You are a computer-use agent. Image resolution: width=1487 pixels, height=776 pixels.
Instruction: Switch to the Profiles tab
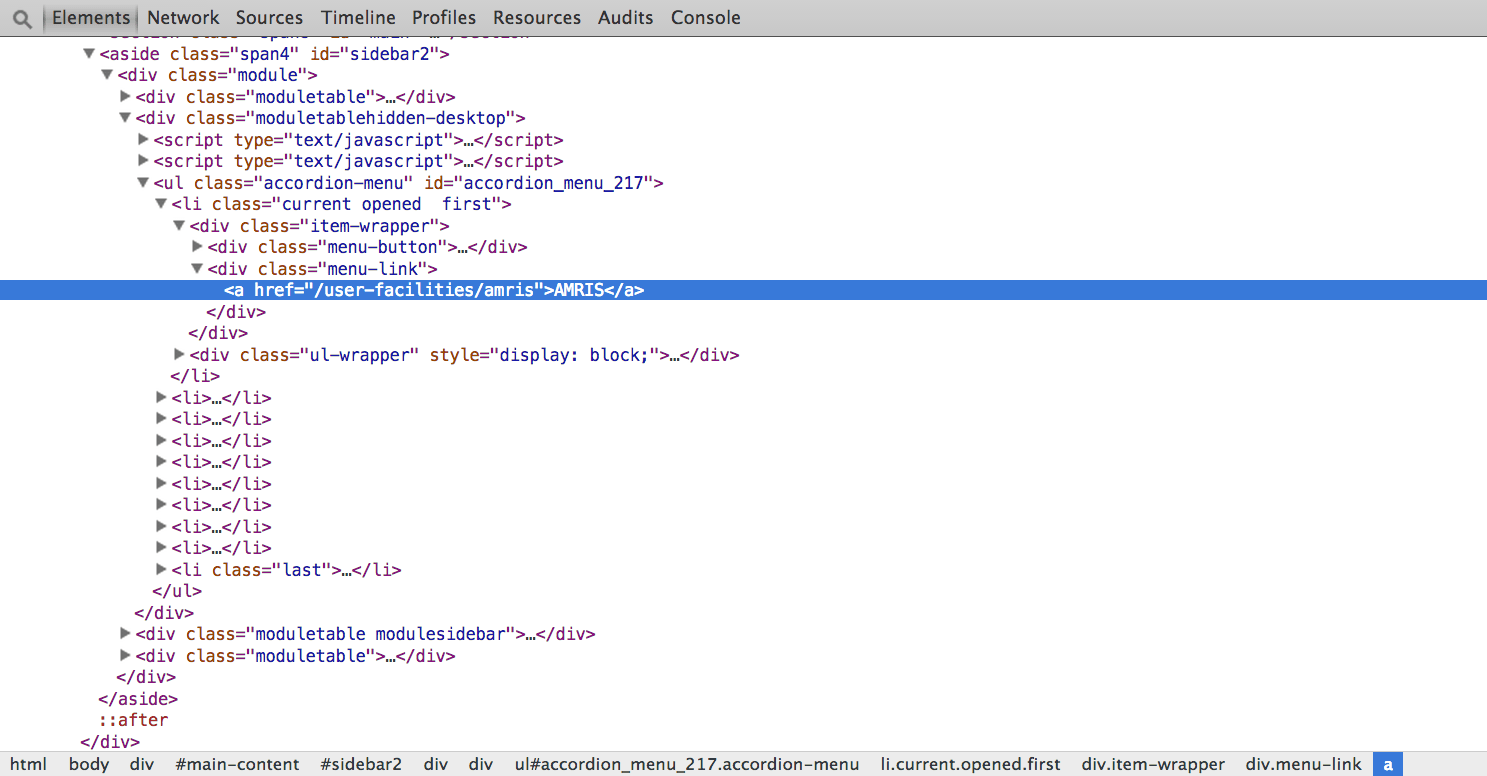tap(444, 18)
